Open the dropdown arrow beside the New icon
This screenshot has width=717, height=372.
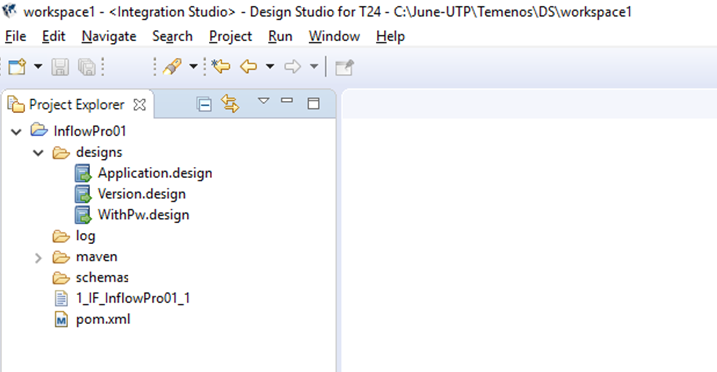(x=38, y=67)
